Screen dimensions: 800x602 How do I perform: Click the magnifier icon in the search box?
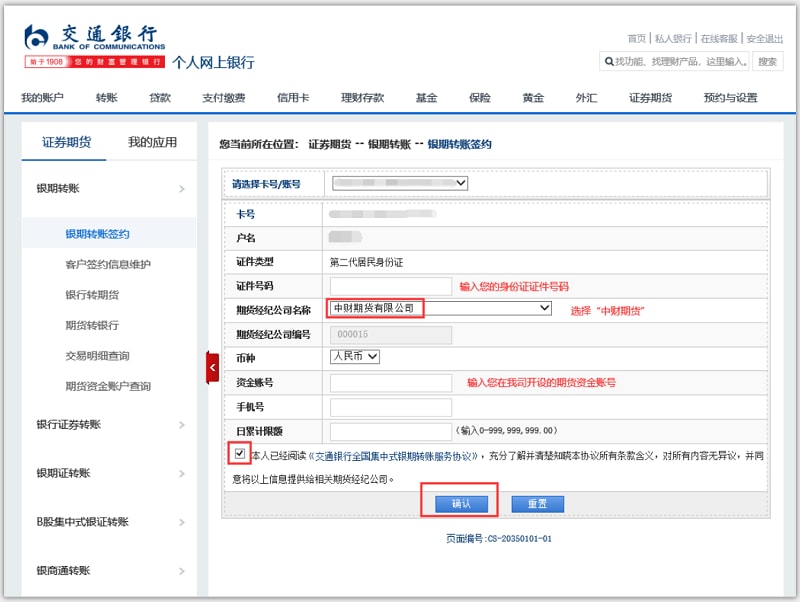click(608, 62)
